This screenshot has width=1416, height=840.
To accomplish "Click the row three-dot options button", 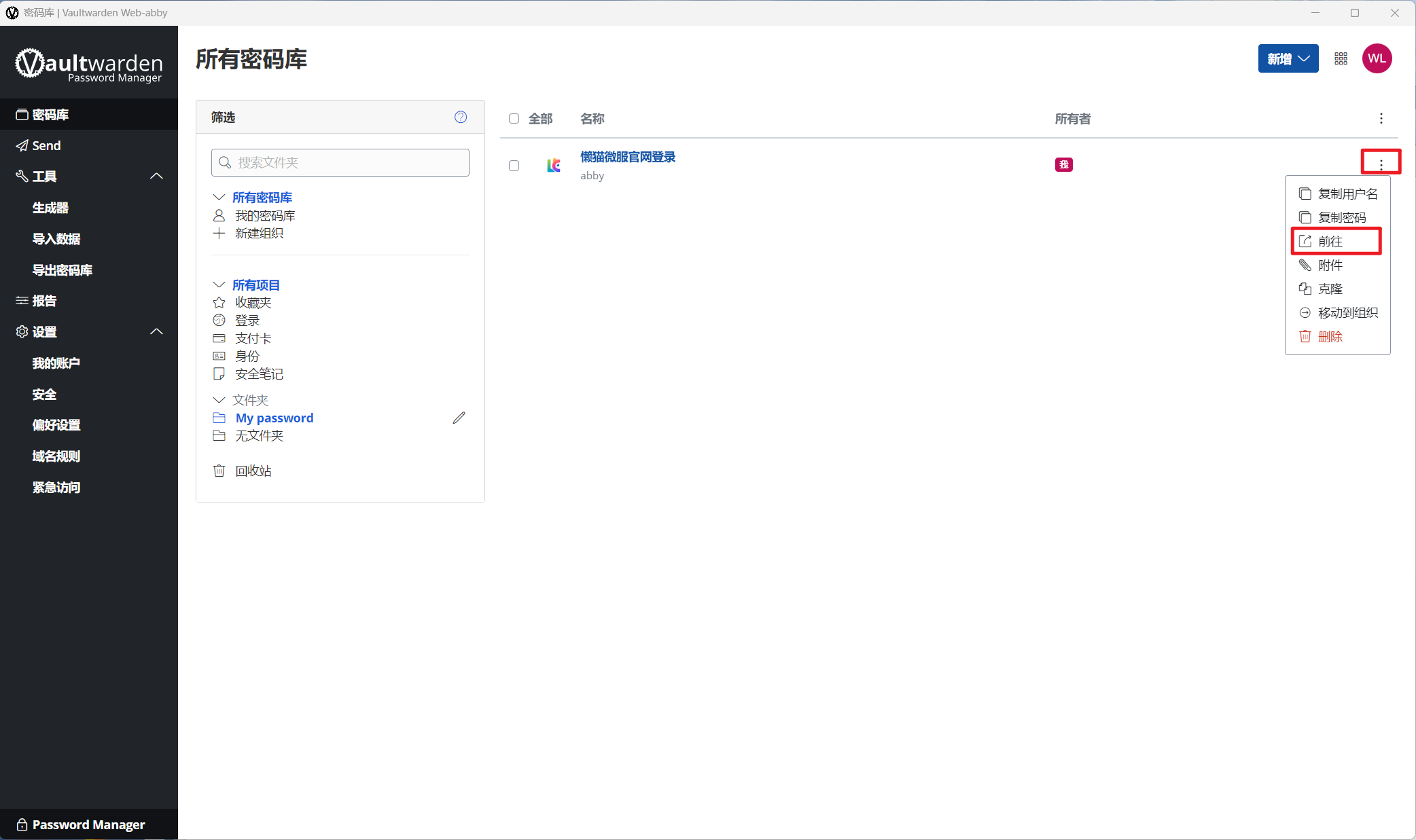I will click(x=1381, y=164).
